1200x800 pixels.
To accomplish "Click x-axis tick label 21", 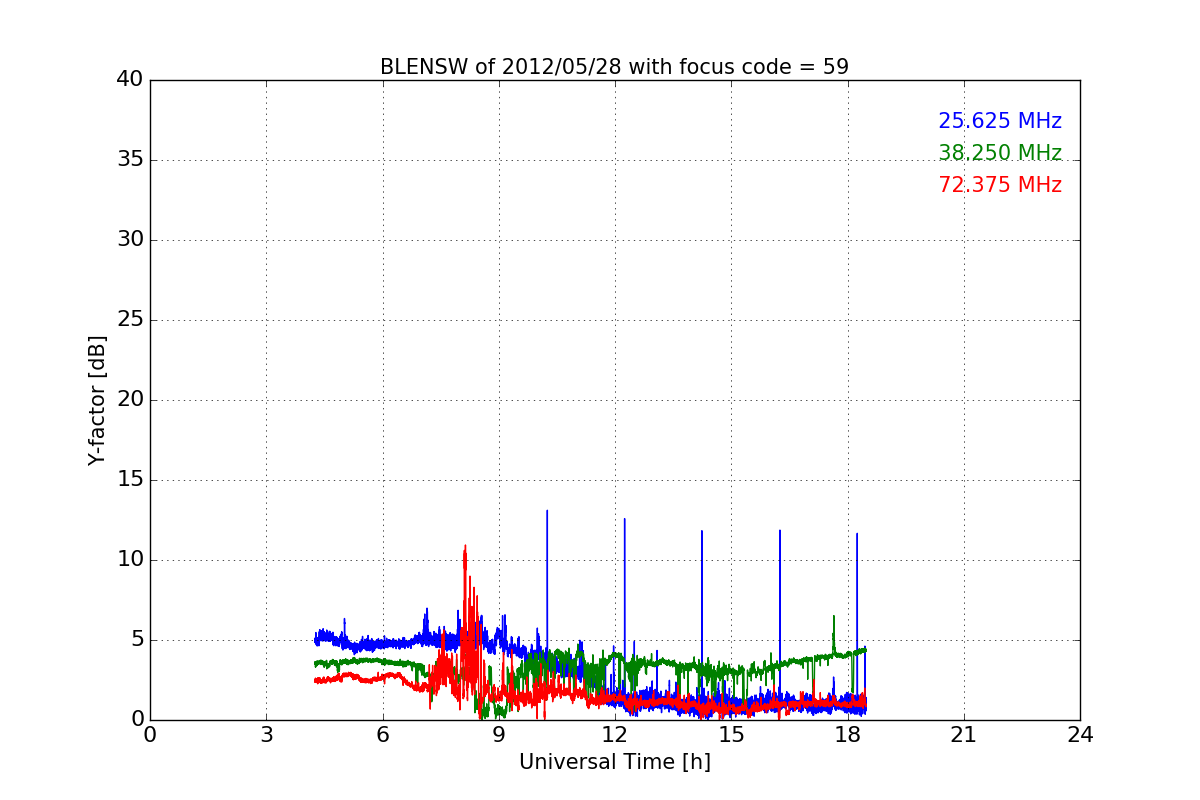I will pos(964,735).
